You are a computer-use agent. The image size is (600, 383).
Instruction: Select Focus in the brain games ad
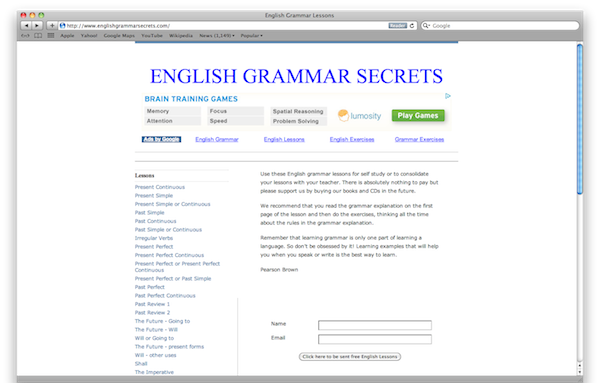235,111
